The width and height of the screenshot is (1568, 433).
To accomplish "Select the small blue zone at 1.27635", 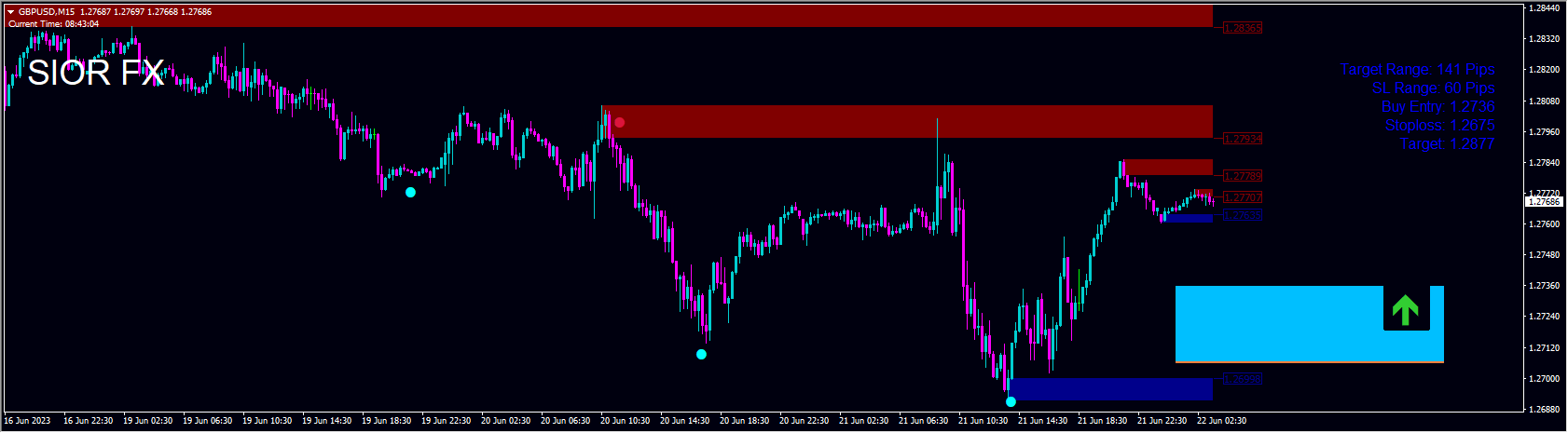I will pos(1187,219).
